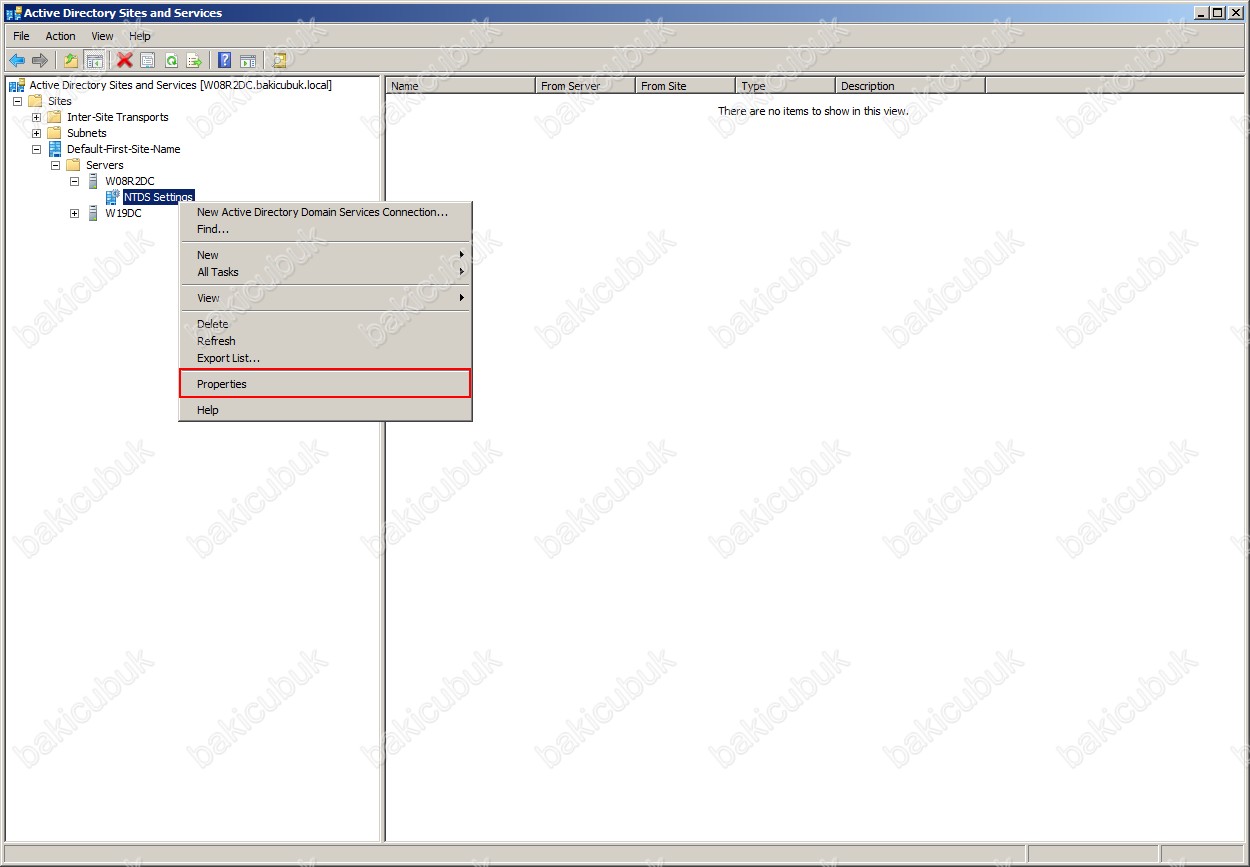Click the W19DC server icon
This screenshot has height=867, width=1250.
pos(93,213)
